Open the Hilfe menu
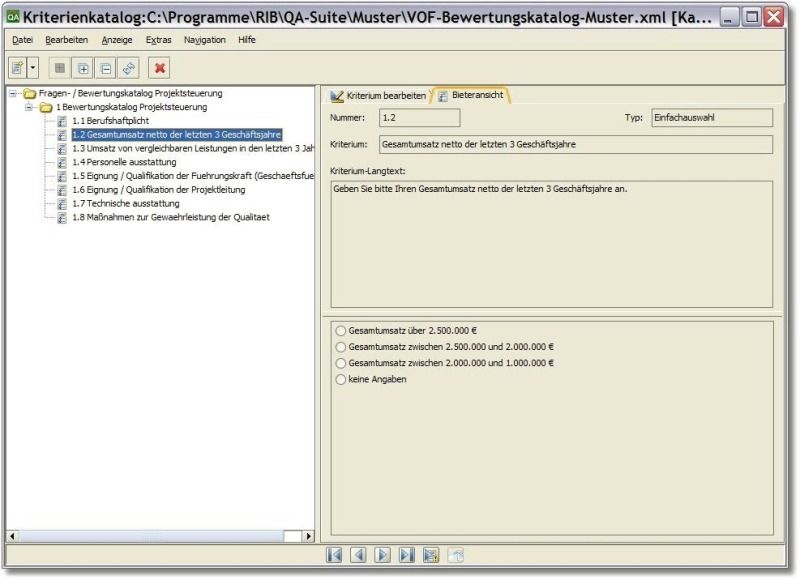The image size is (800, 580). point(247,40)
